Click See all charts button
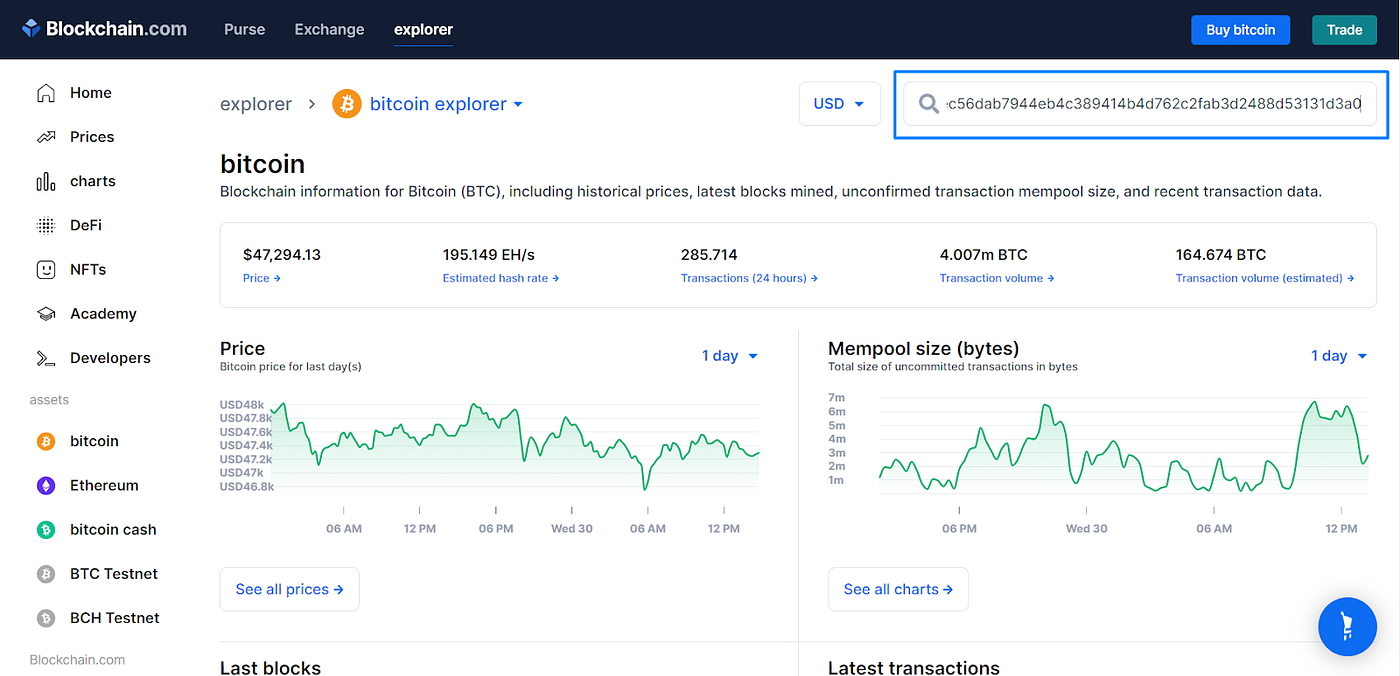This screenshot has width=1400, height=676. 898,589
